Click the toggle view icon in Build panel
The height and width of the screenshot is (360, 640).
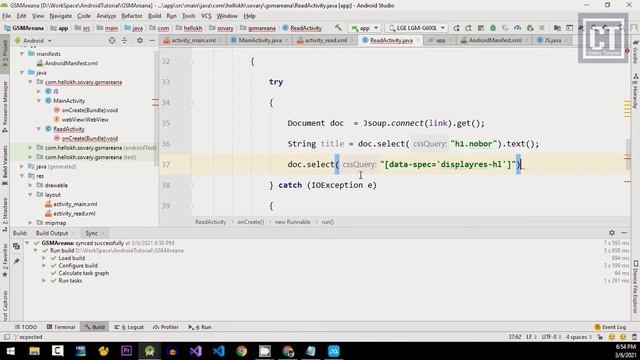[16, 246]
